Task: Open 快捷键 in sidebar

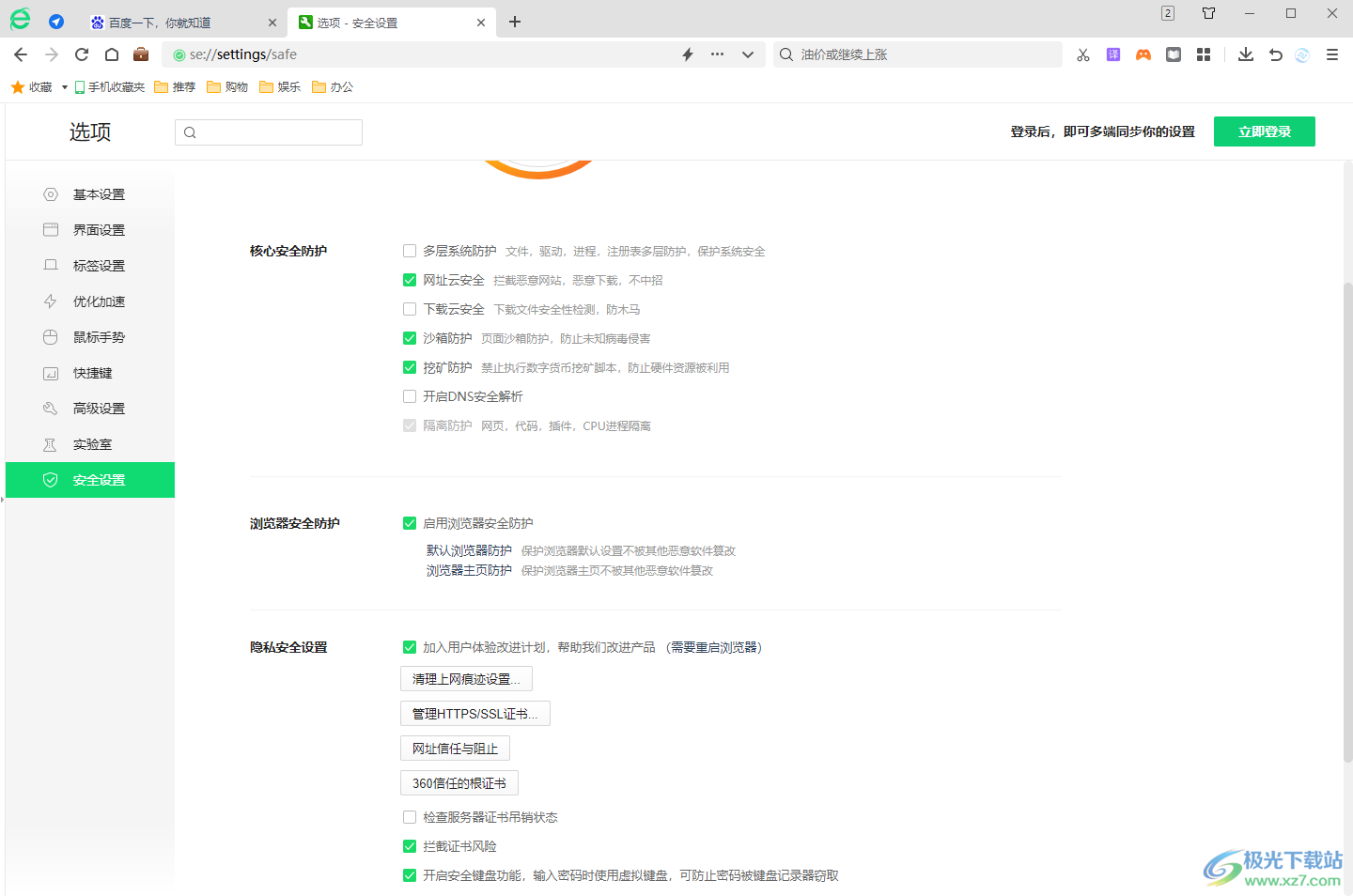Action: pos(90,373)
